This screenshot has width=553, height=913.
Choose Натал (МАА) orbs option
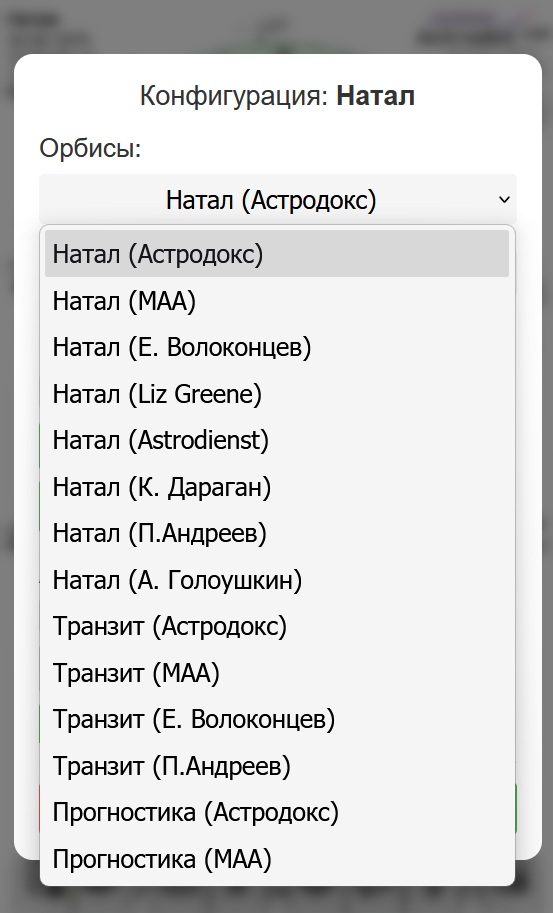[277, 300]
